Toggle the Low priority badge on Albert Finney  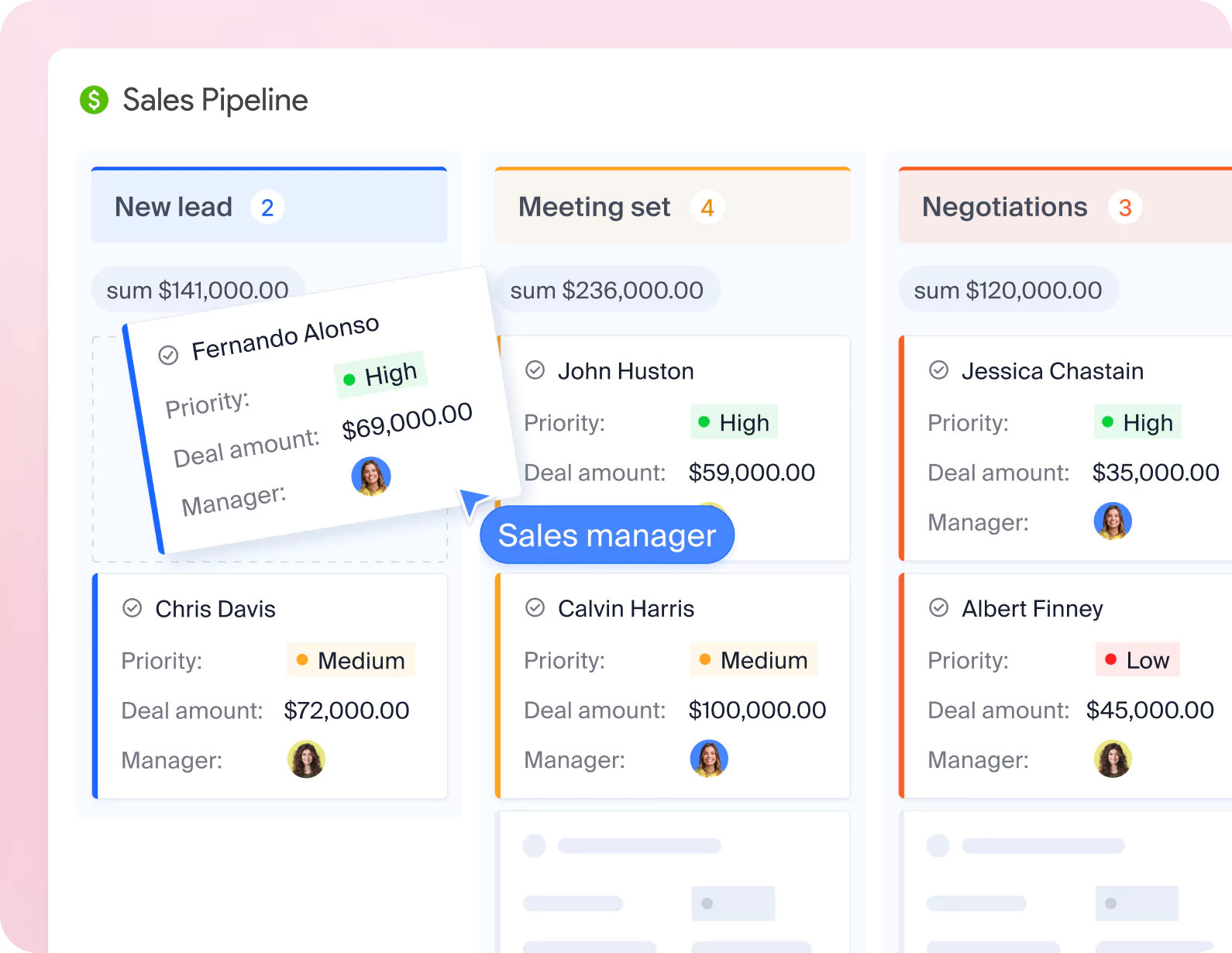[1137, 660]
